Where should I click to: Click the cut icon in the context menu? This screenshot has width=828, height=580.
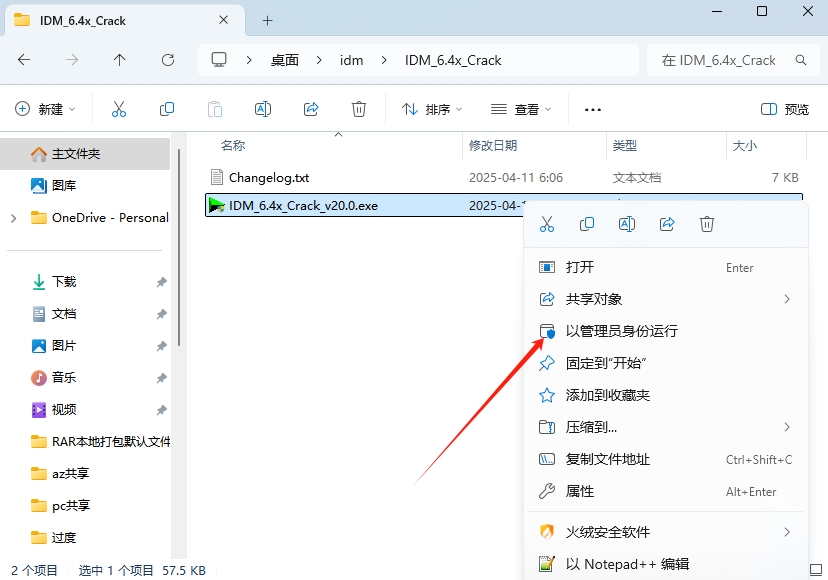point(547,224)
